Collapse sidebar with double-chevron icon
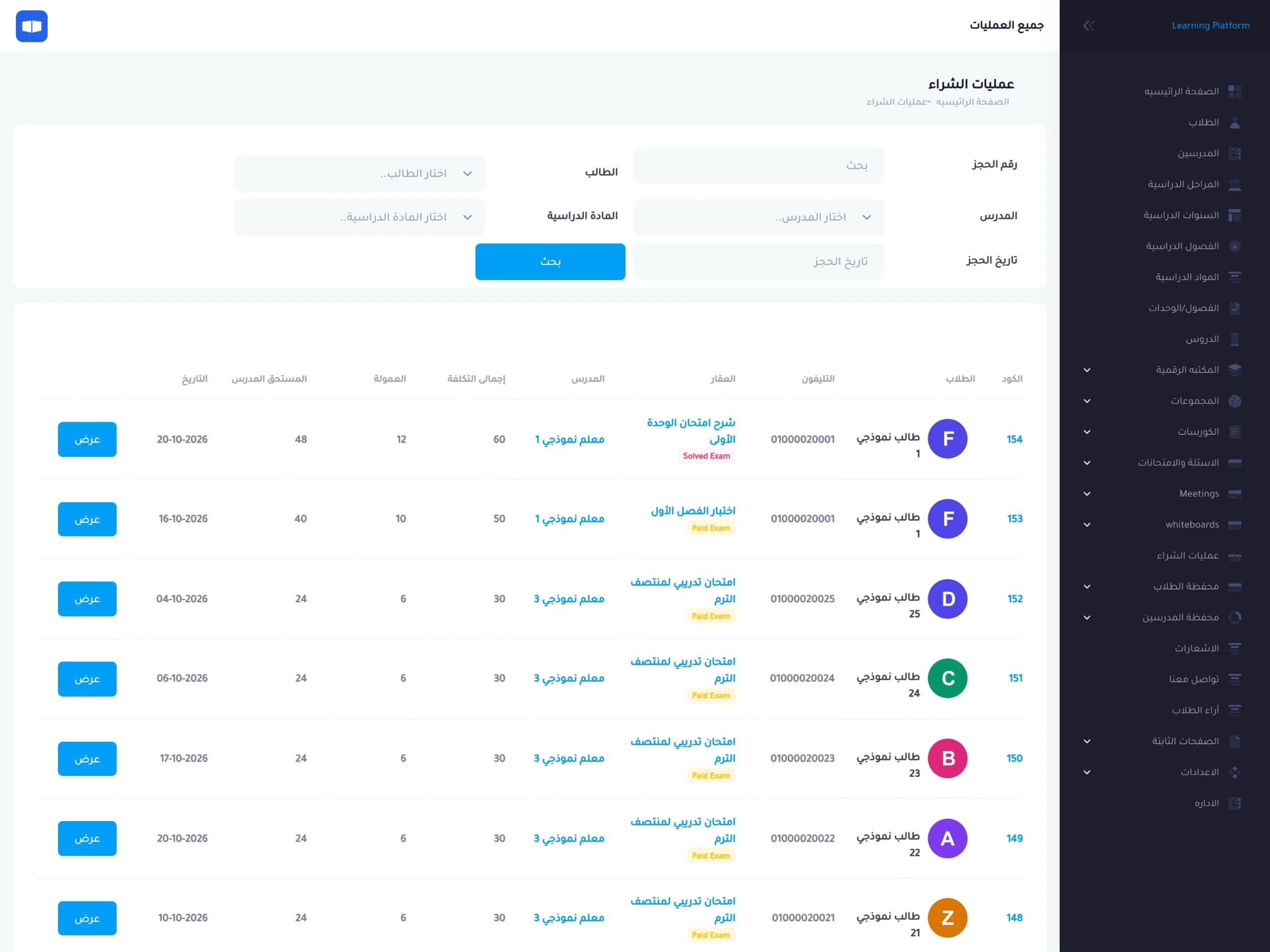Viewport: 1270px width, 952px height. (1088, 26)
